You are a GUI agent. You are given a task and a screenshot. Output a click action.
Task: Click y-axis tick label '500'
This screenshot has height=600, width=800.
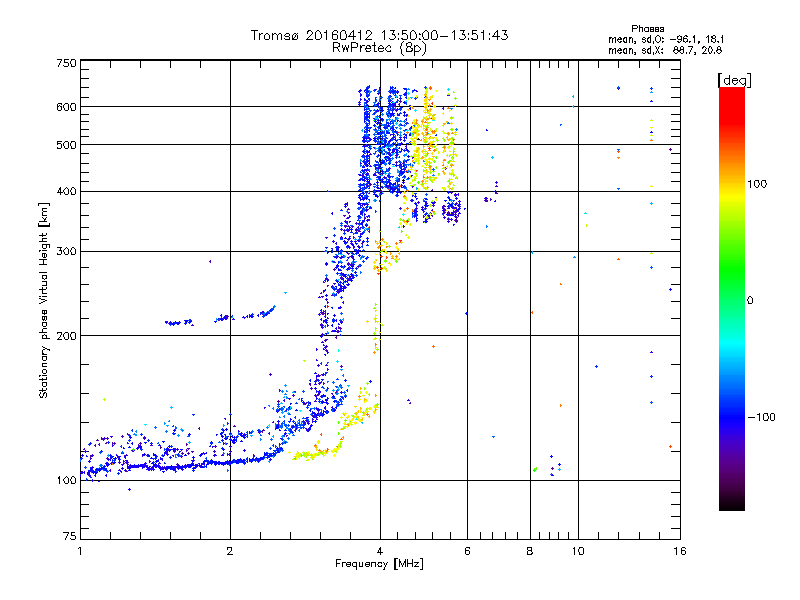pyautogui.click(x=66, y=145)
